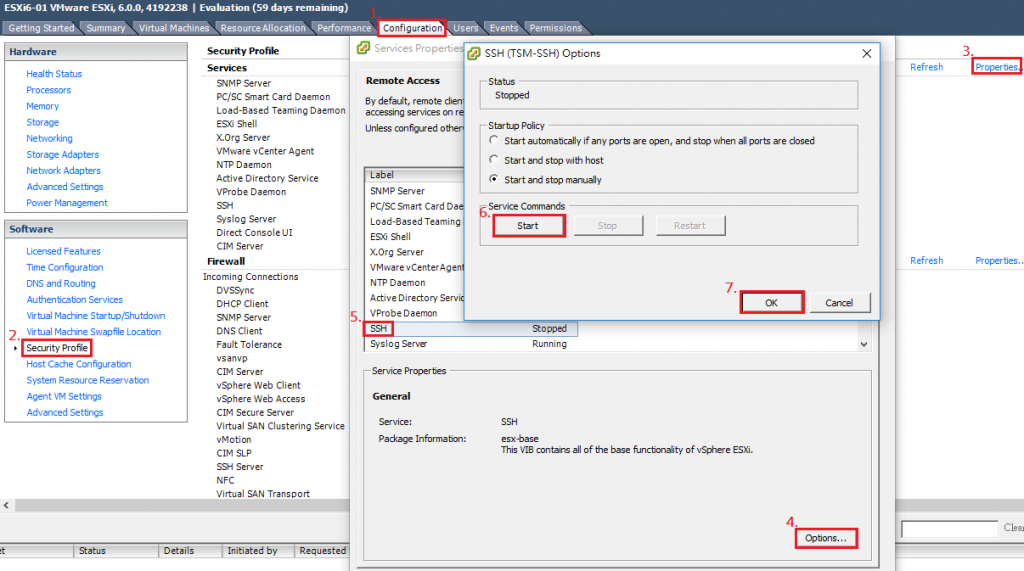Open Hardware Advanced Settings

coord(65,187)
